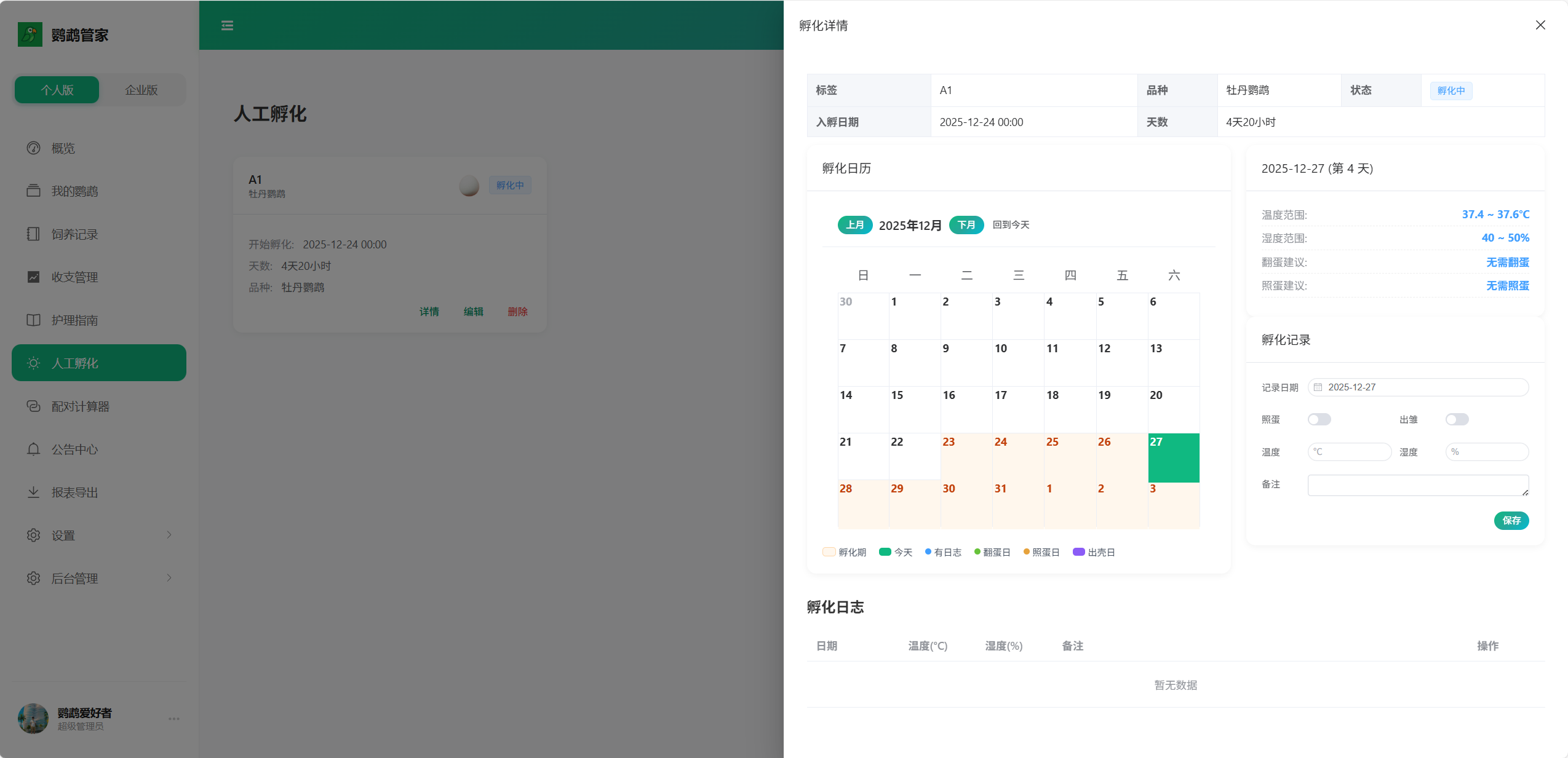Viewport: 1568px width, 758px height.
Task: Open the 概览 sidebar section
Action: (x=62, y=148)
